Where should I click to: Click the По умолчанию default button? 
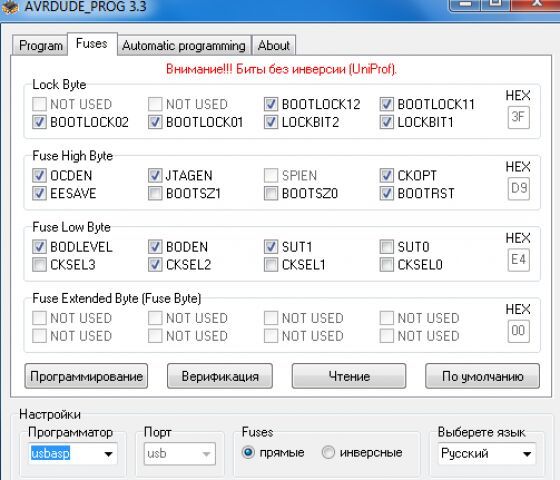482,376
